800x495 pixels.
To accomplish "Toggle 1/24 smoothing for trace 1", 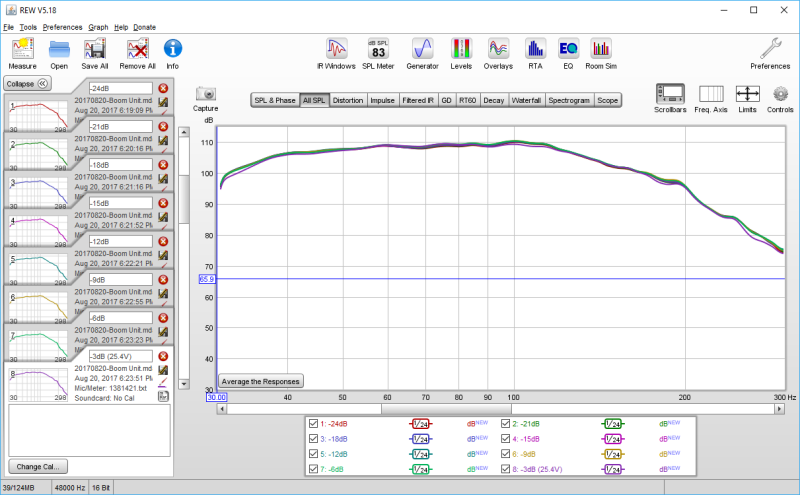I will 420,424.
